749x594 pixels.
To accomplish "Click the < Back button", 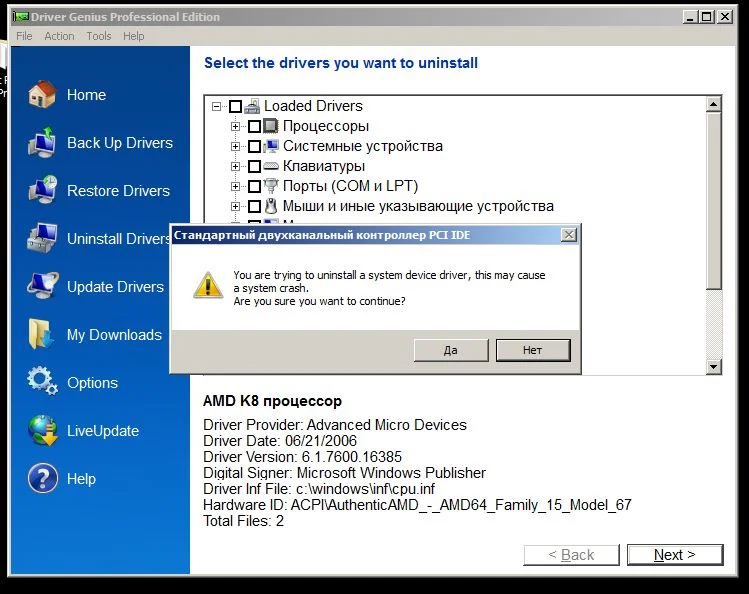I will 571,555.
